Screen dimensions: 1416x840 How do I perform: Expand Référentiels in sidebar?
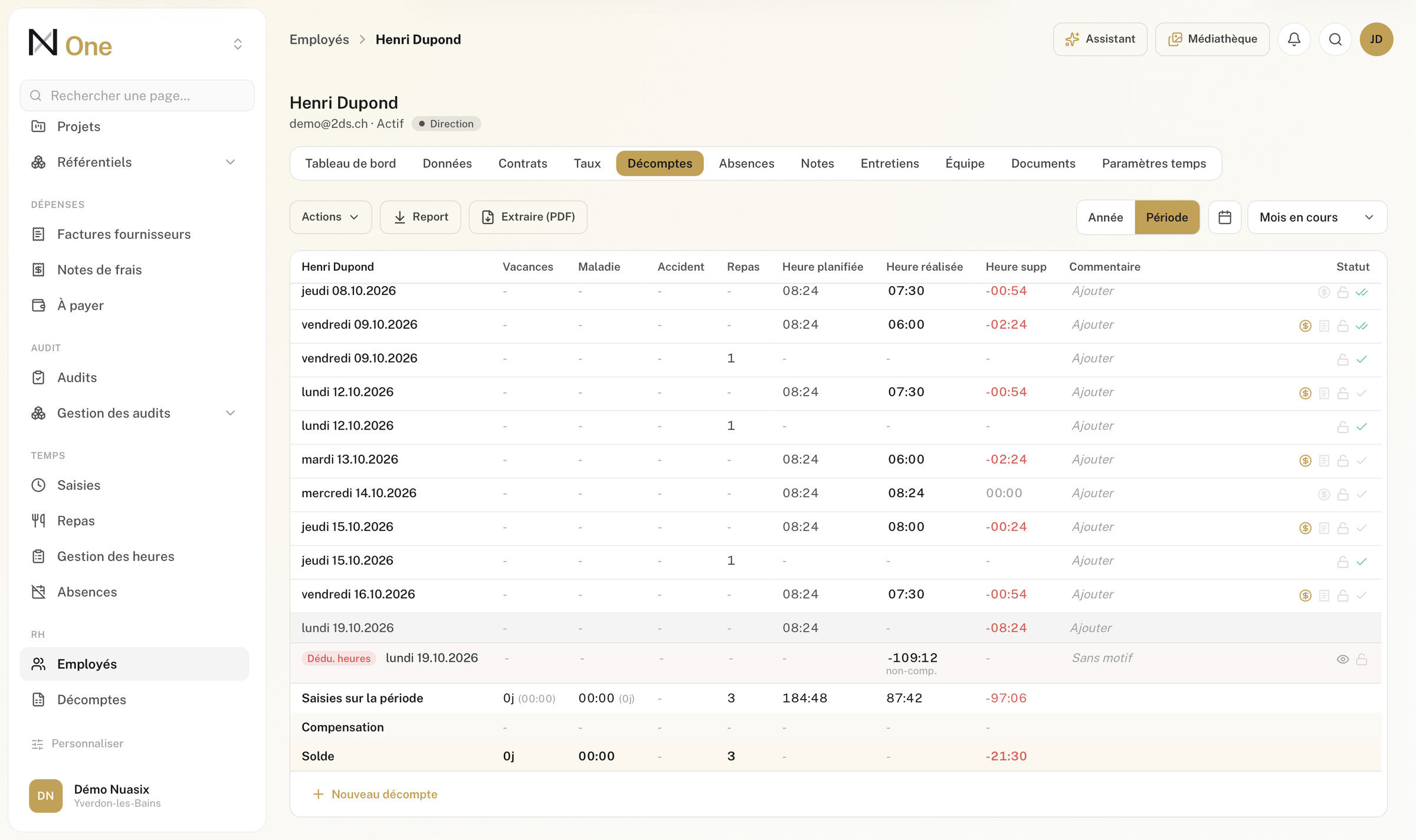[135, 162]
